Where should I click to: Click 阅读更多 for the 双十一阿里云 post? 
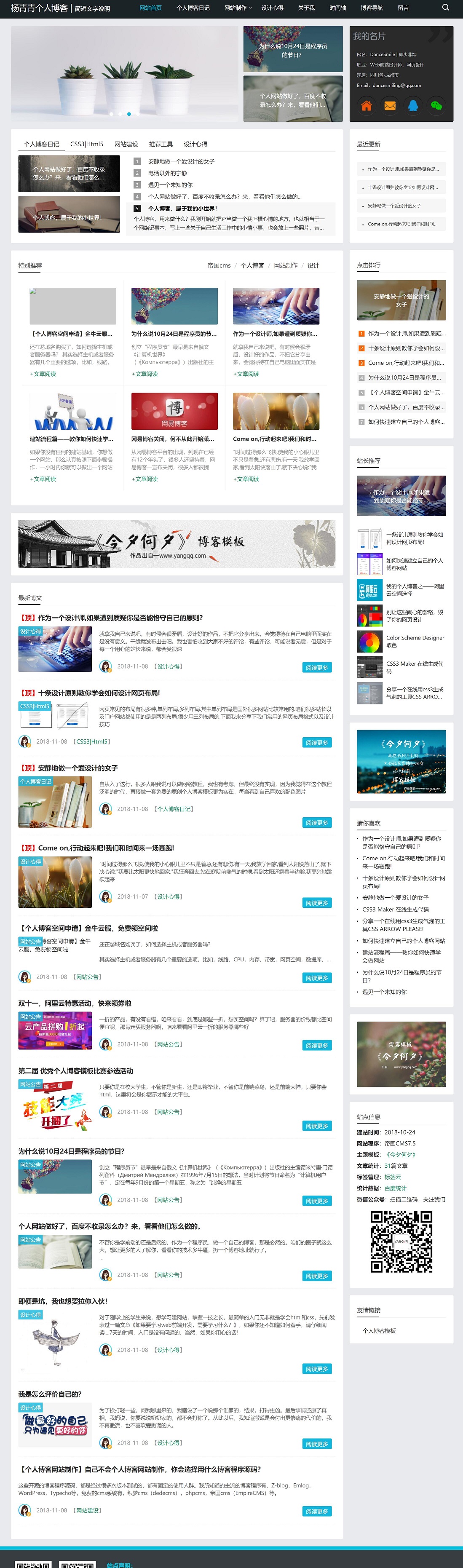coord(316,1045)
